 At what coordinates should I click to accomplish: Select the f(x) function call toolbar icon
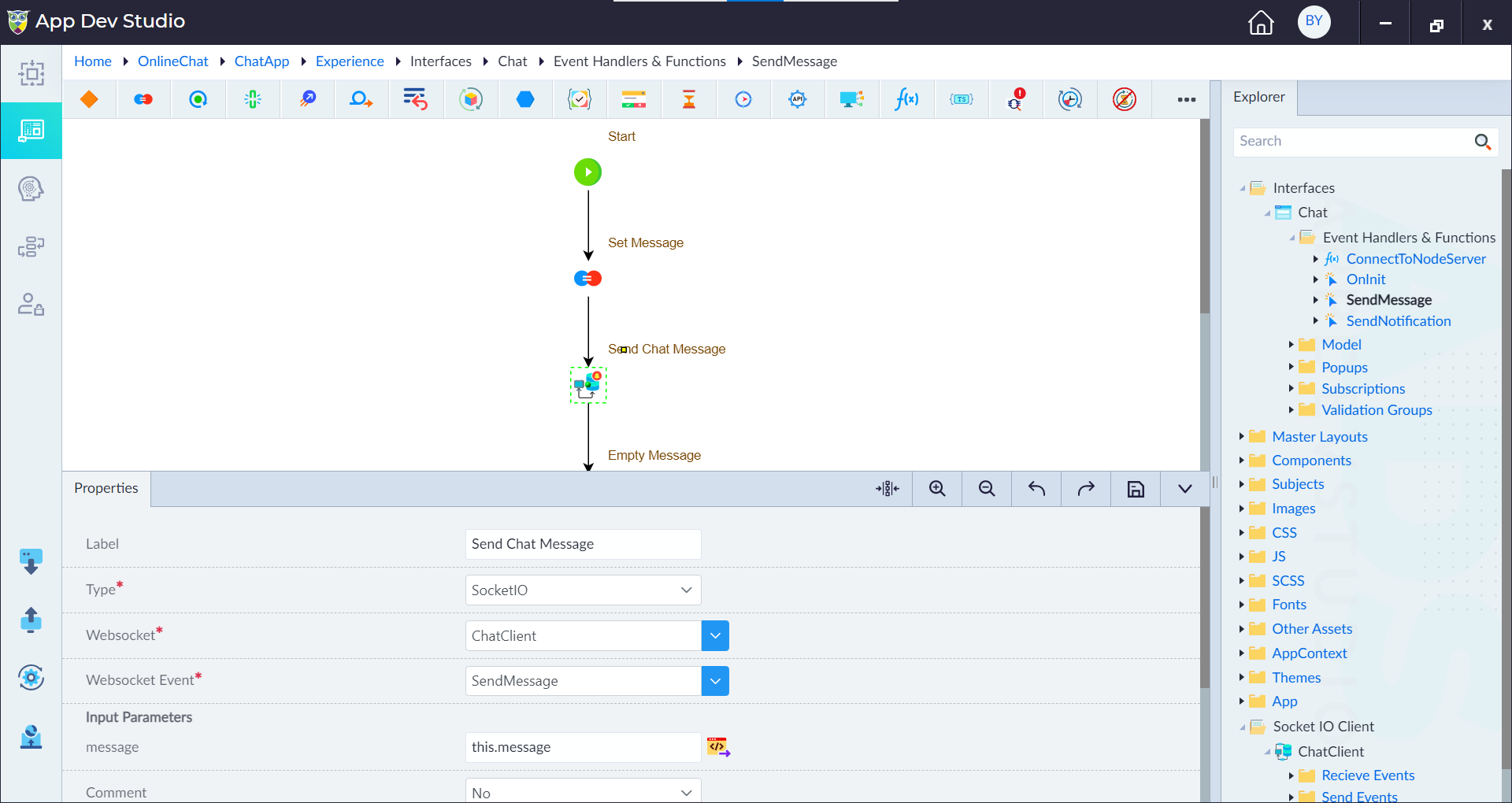pyautogui.click(x=906, y=99)
